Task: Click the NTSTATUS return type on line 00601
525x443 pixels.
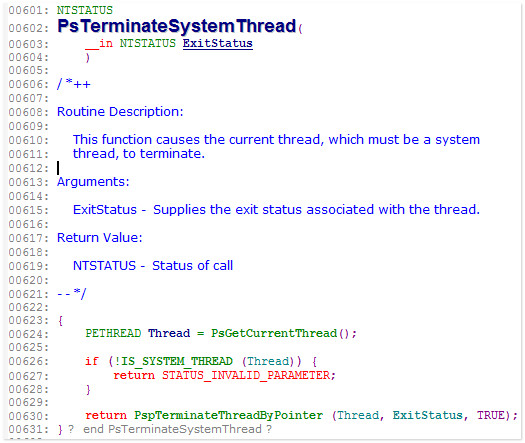Action: pyautogui.click(x=85, y=10)
